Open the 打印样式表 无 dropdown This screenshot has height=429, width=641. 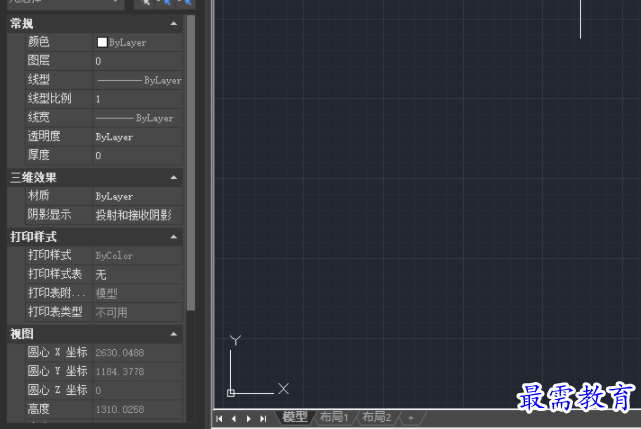137,274
